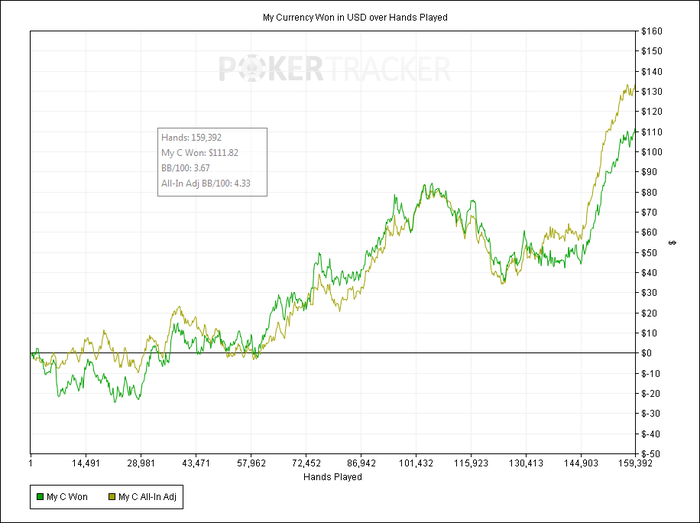The width and height of the screenshot is (700, 523).
Task: Click the y-axis label $160
Action: pyautogui.click(x=651, y=31)
